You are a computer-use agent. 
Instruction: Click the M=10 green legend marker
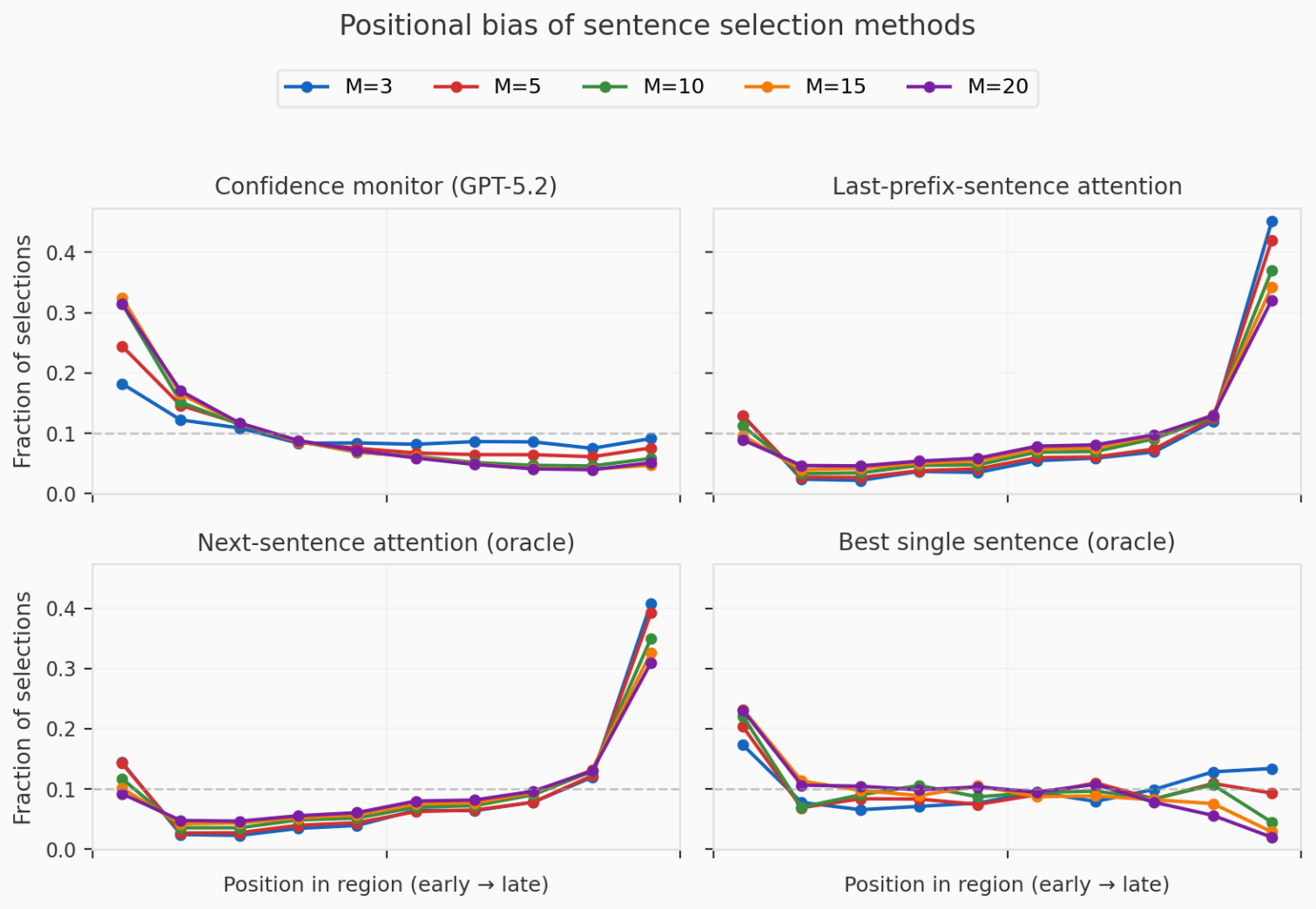tap(604, 87)
